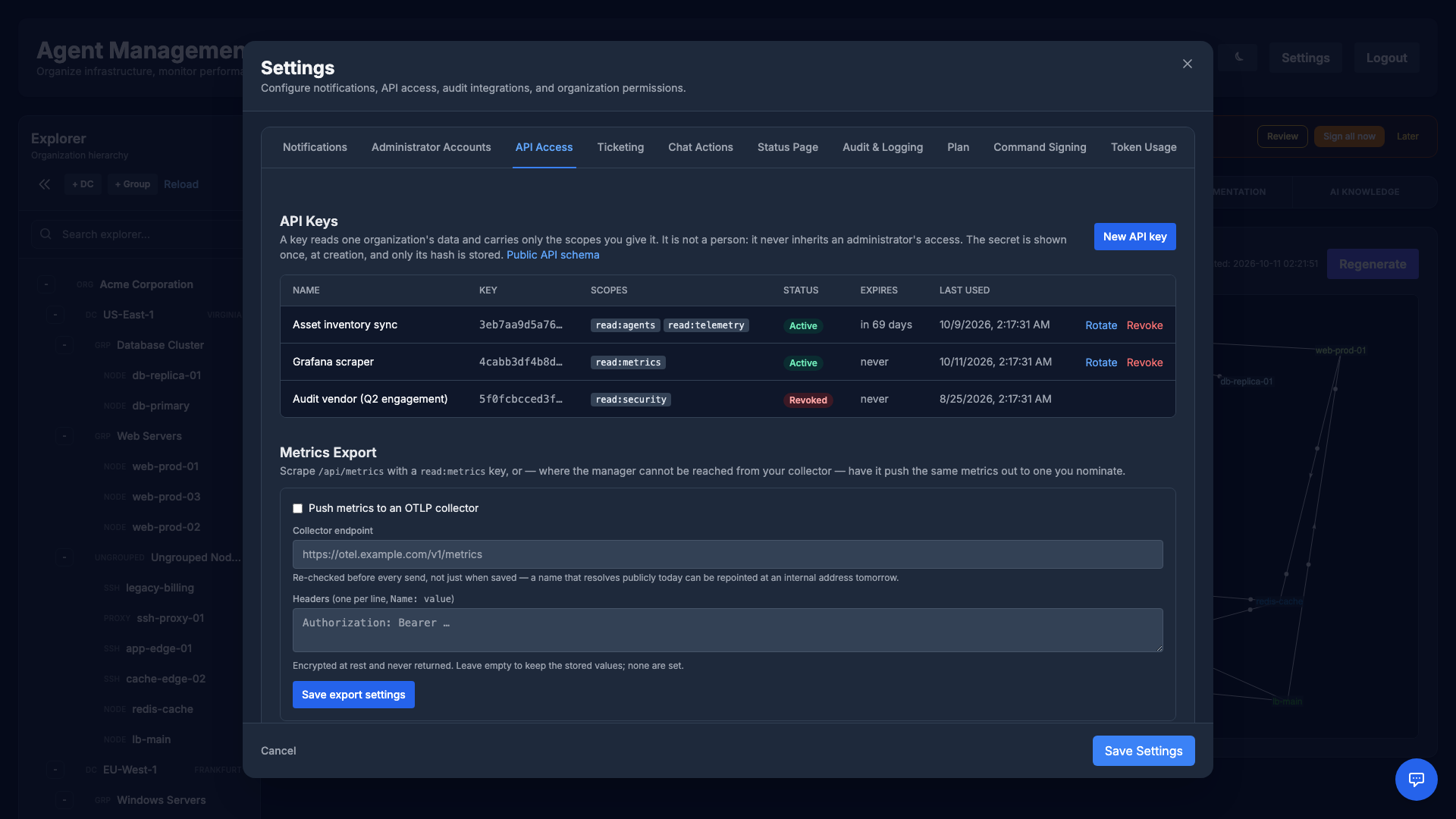Viewport: 1456px width, 819px height.
Task: Open the chat bubble support icon
Action: [x=1416, y=779]
